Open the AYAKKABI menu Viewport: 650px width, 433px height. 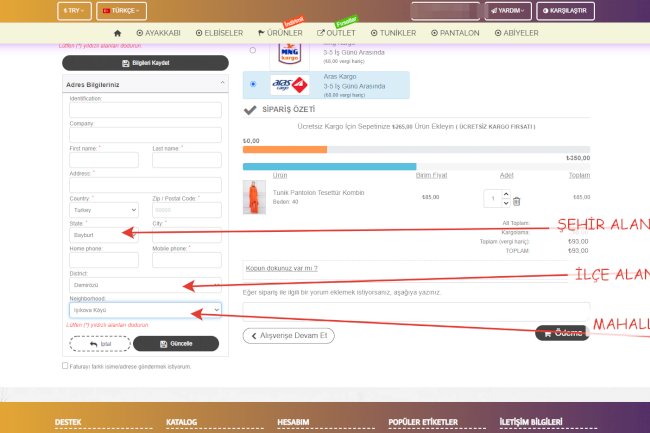click(158, 33)
